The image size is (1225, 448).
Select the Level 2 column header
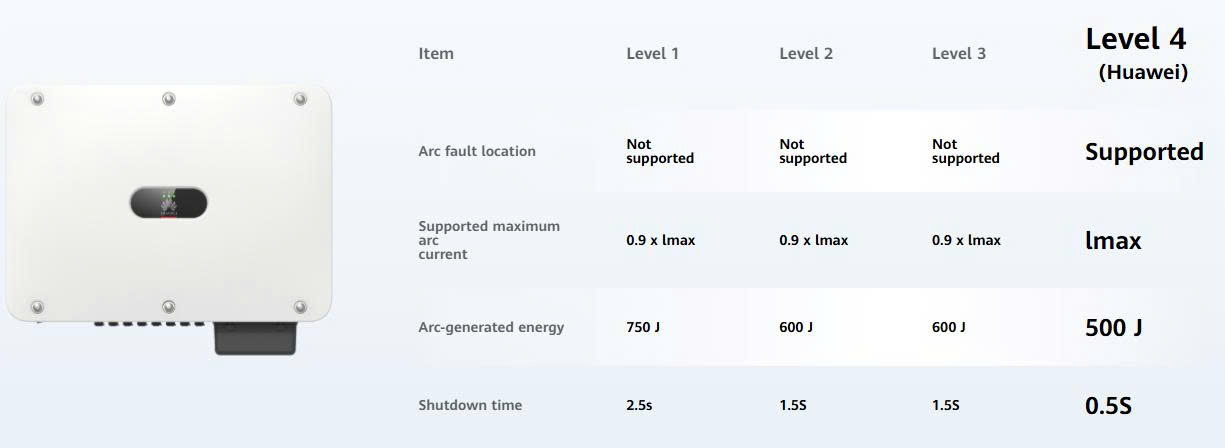point(805,54)
